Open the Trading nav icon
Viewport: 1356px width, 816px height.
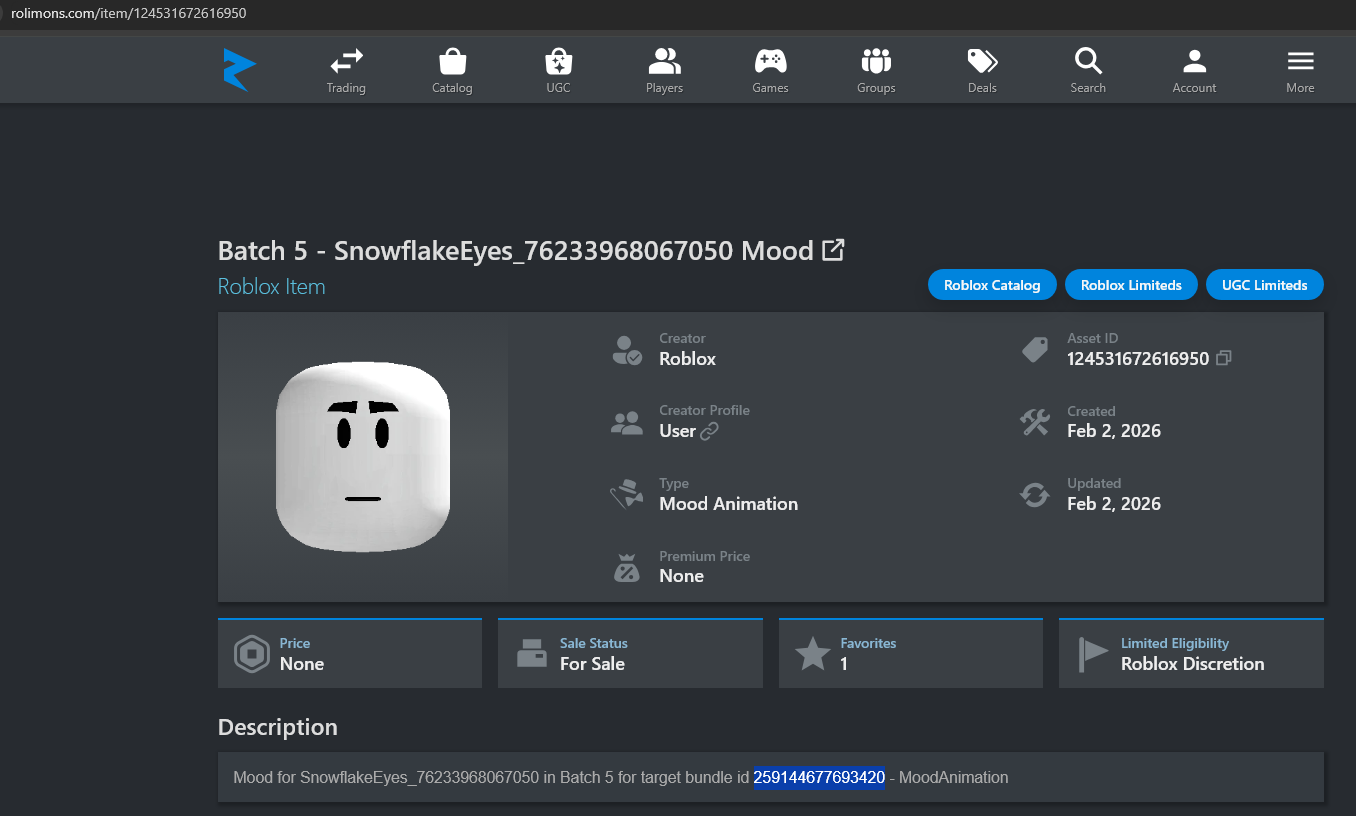(346, 61)
